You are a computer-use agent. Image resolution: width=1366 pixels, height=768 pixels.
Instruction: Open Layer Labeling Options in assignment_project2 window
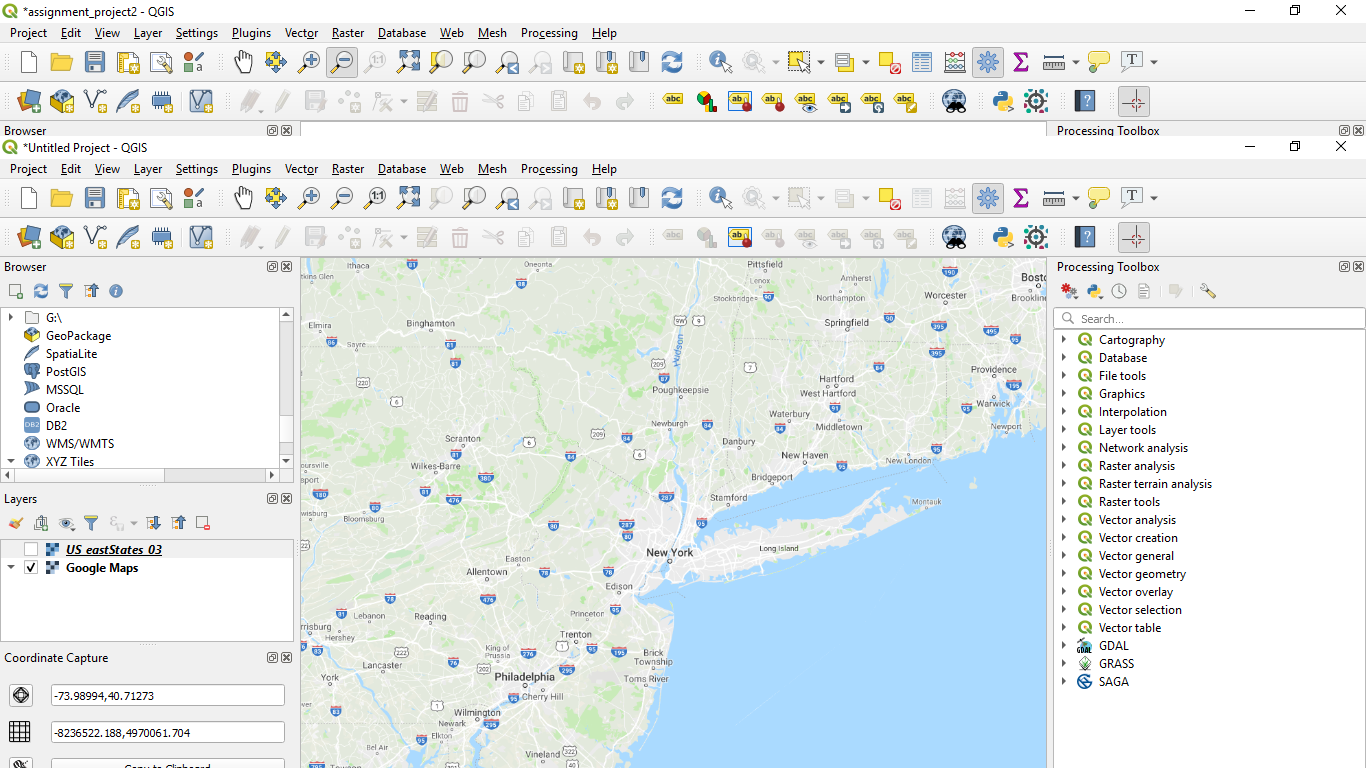click(674, 101)
